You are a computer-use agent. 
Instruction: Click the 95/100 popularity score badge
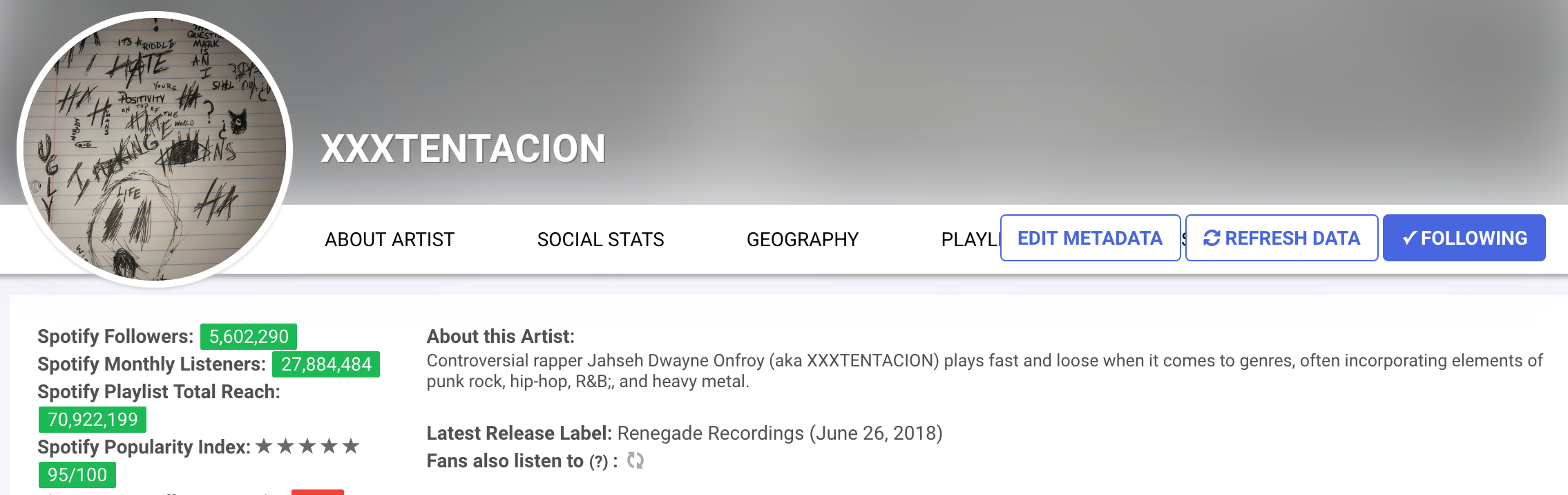[x=77, y=475]
